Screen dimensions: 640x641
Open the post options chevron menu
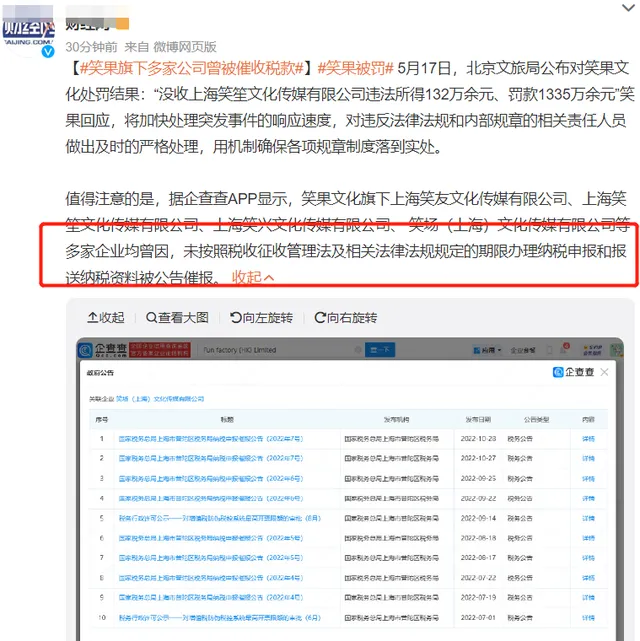click(x=628, y=8)
